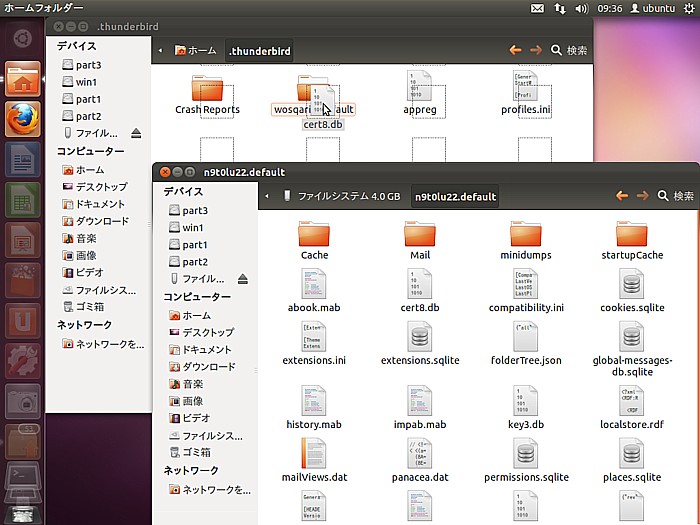Open the mail indicator in top panel
700x525 pixels.
pos(537,8)
